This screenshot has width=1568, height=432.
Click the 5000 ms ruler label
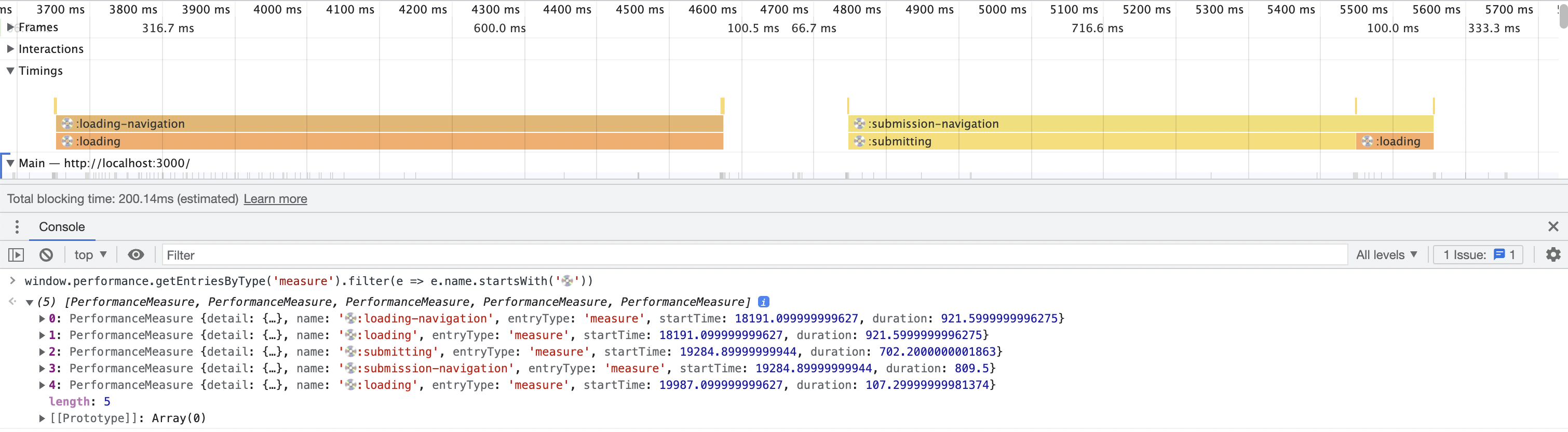point(1002,10)
